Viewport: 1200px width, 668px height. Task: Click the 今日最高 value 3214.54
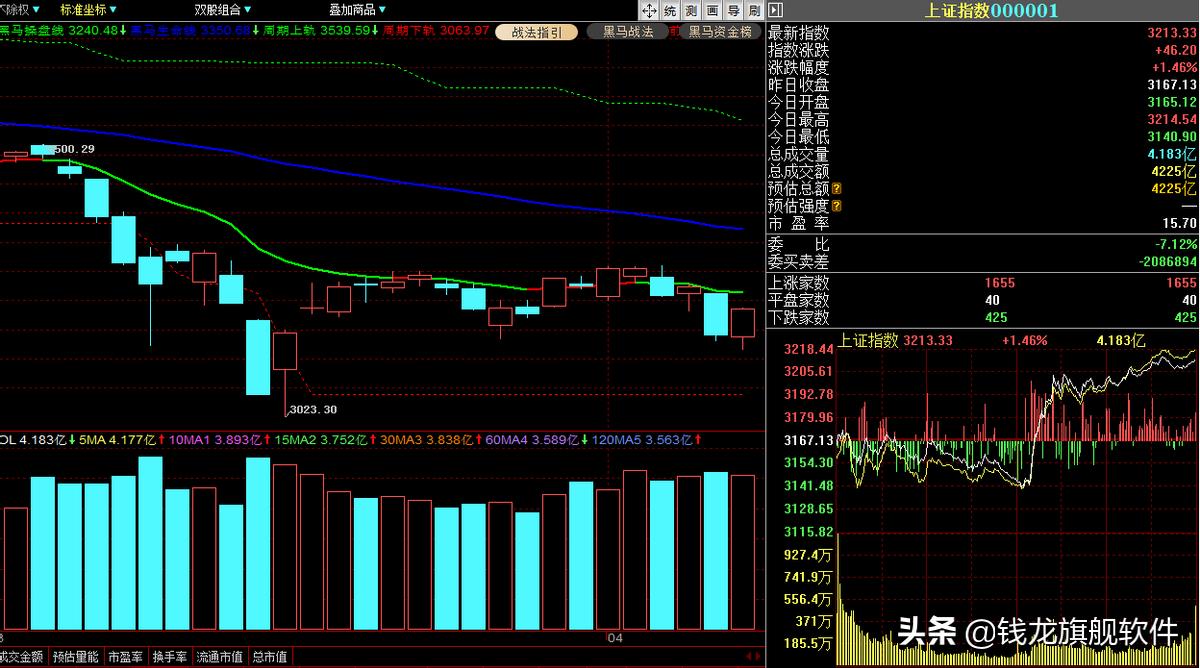1172,119
